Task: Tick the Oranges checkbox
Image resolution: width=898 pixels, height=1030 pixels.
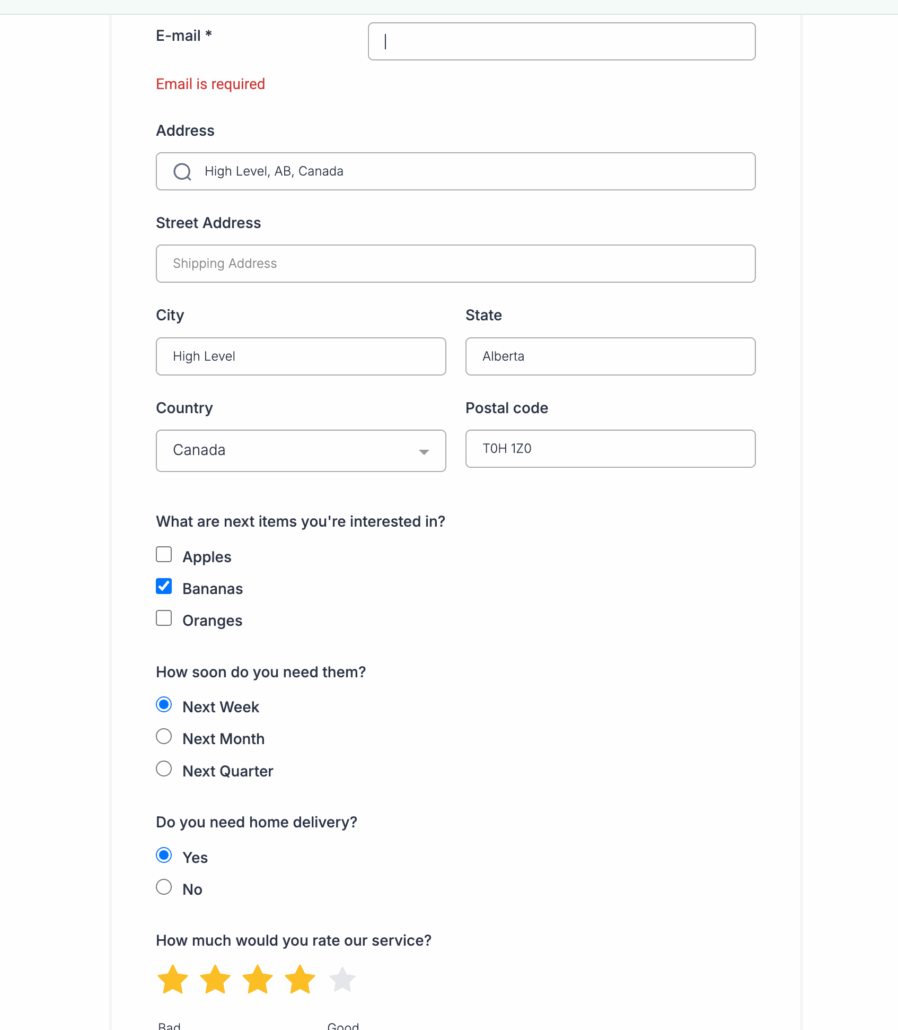Action: point(164,619)
